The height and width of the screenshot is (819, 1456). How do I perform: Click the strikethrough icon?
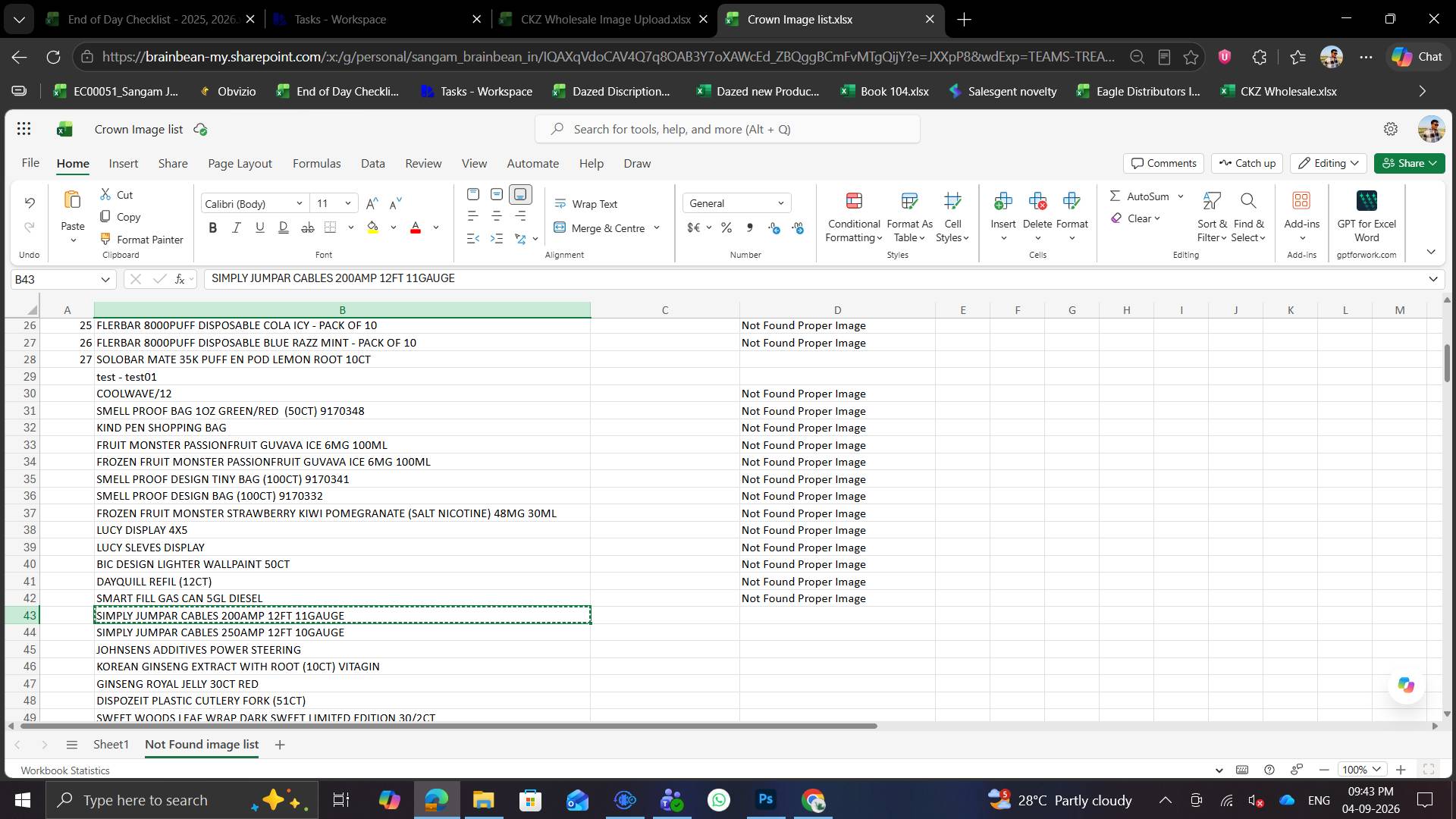point(307,227)
